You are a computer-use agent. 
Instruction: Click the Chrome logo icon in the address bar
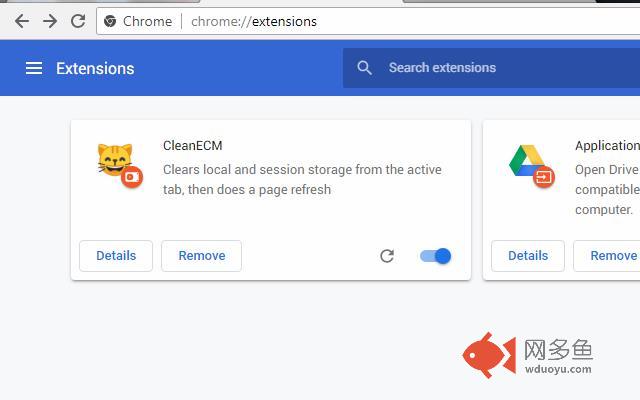coord(110,21)
